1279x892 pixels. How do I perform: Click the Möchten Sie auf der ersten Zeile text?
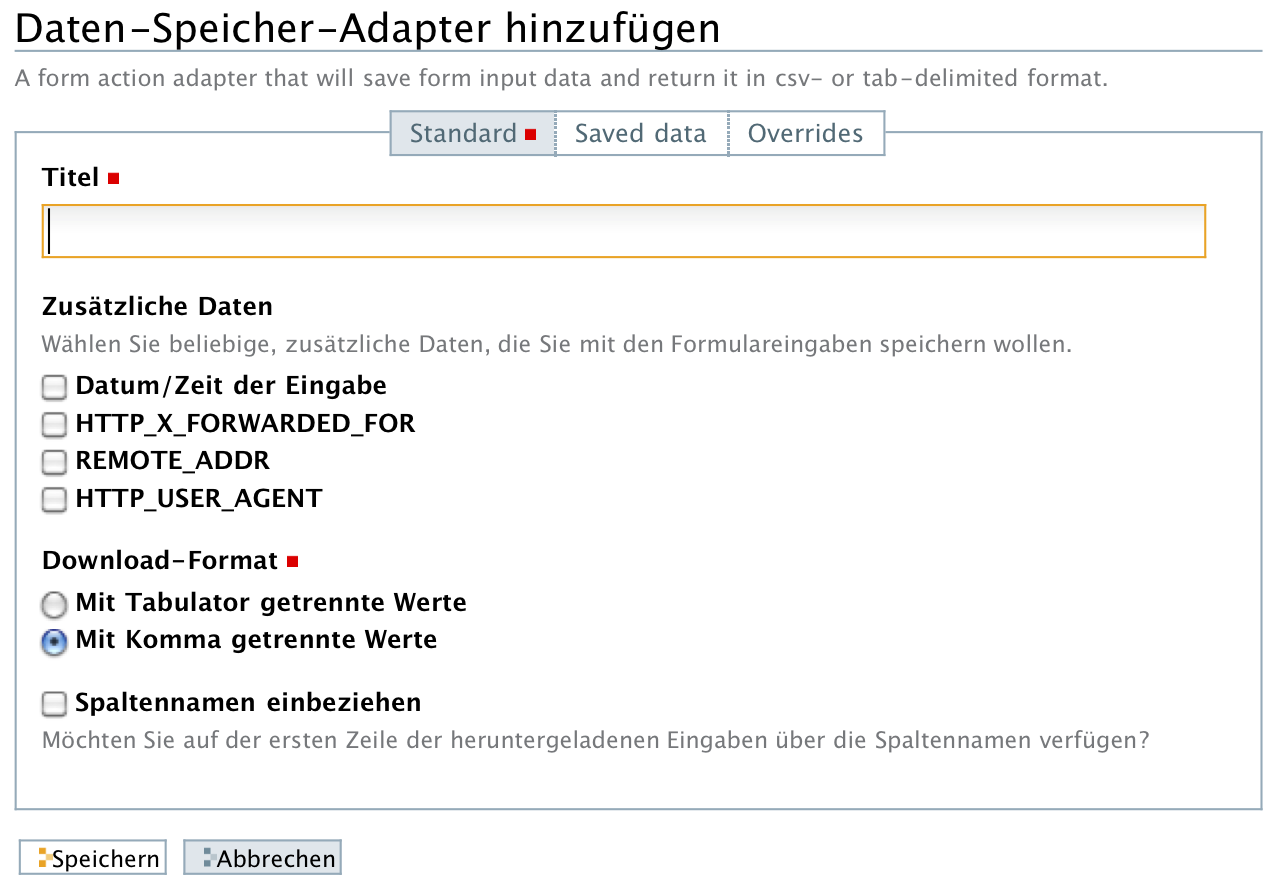[x=595, y=741]
